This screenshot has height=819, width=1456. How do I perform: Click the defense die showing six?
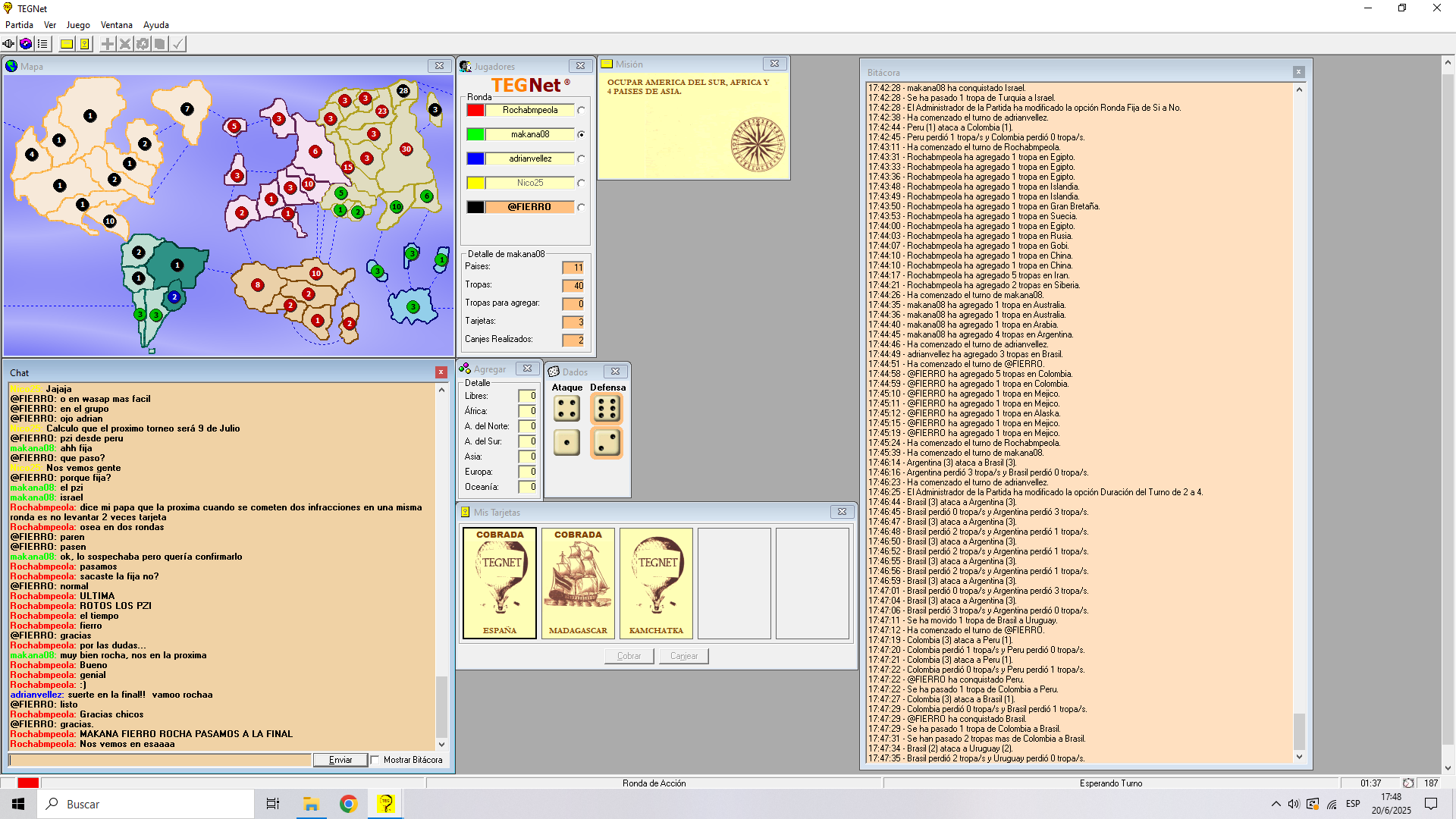coord(607,409)
